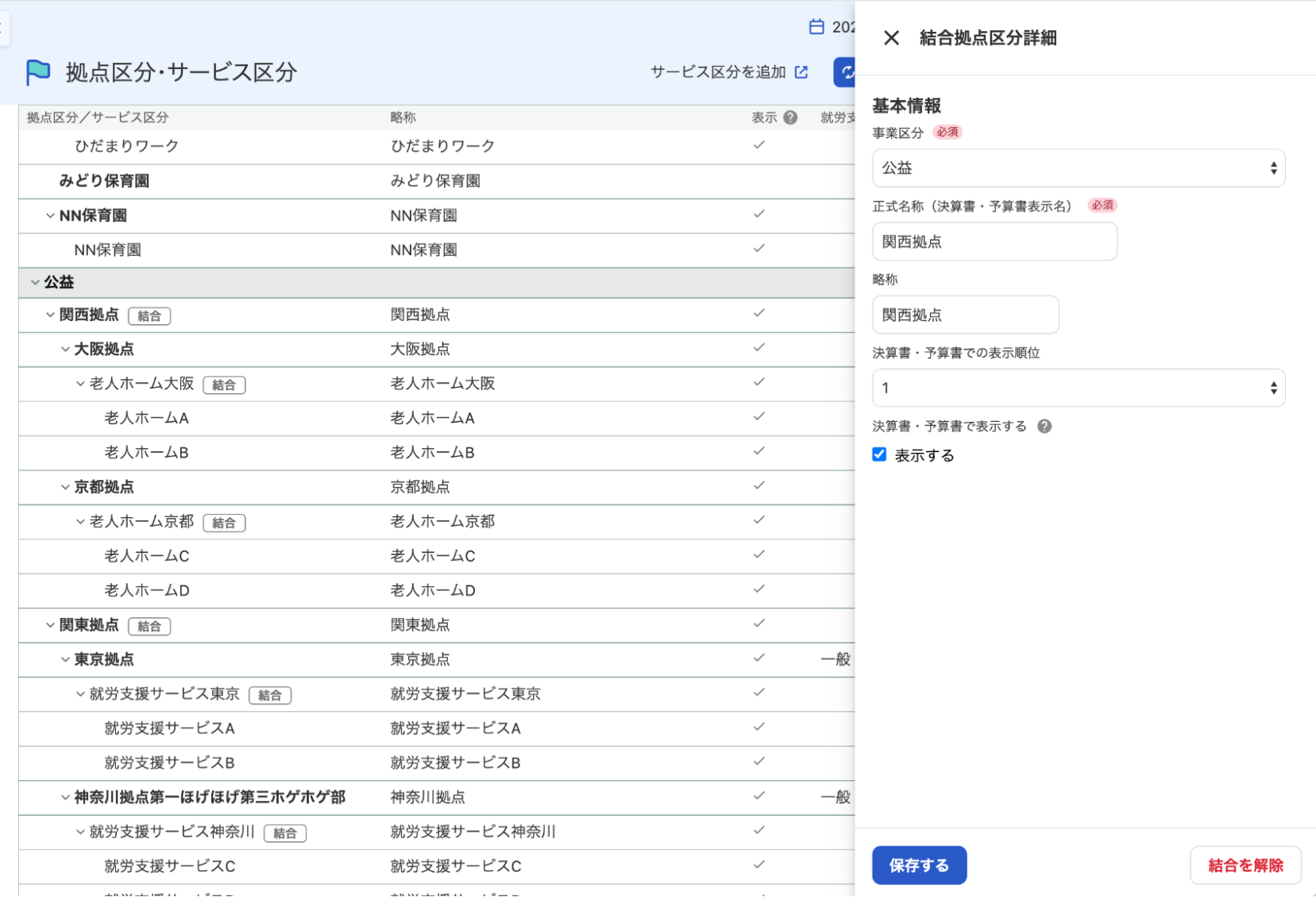The height and width of the screenshot is (897, 1316).
Task: Click the 表示 checkmark in ひだまりワーク row
Action: pos(759,145)
